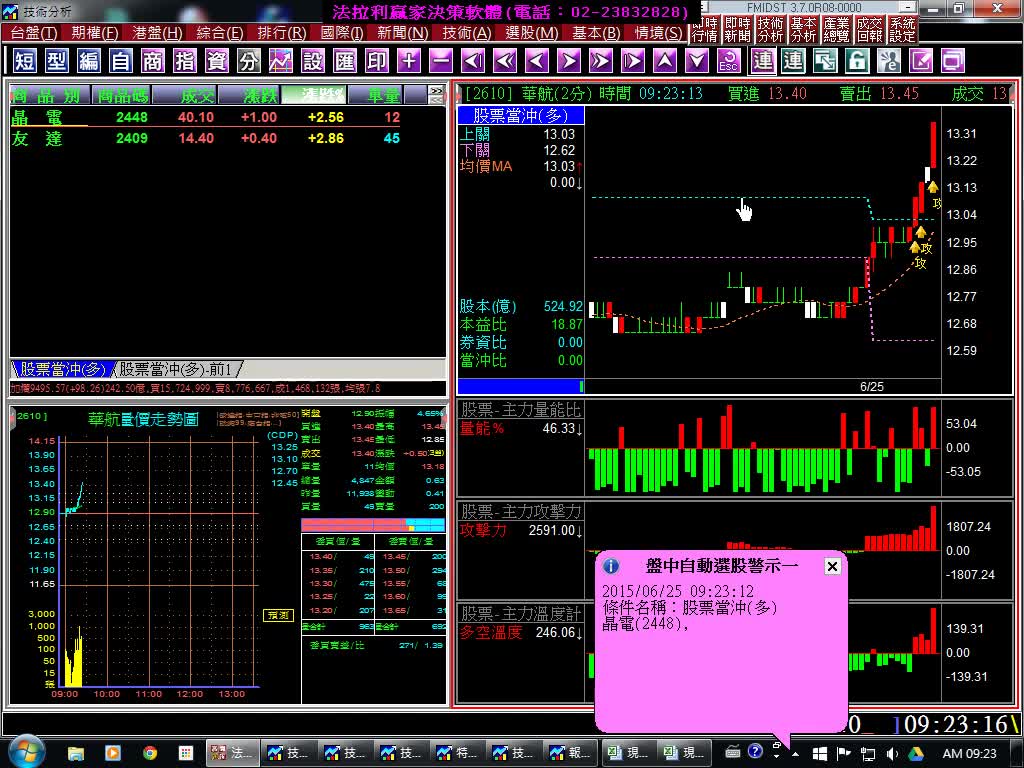Viewport: 1024px width, 768px height.
Task: Click the green window-resize toolbar icon
Action: (824, 61)
